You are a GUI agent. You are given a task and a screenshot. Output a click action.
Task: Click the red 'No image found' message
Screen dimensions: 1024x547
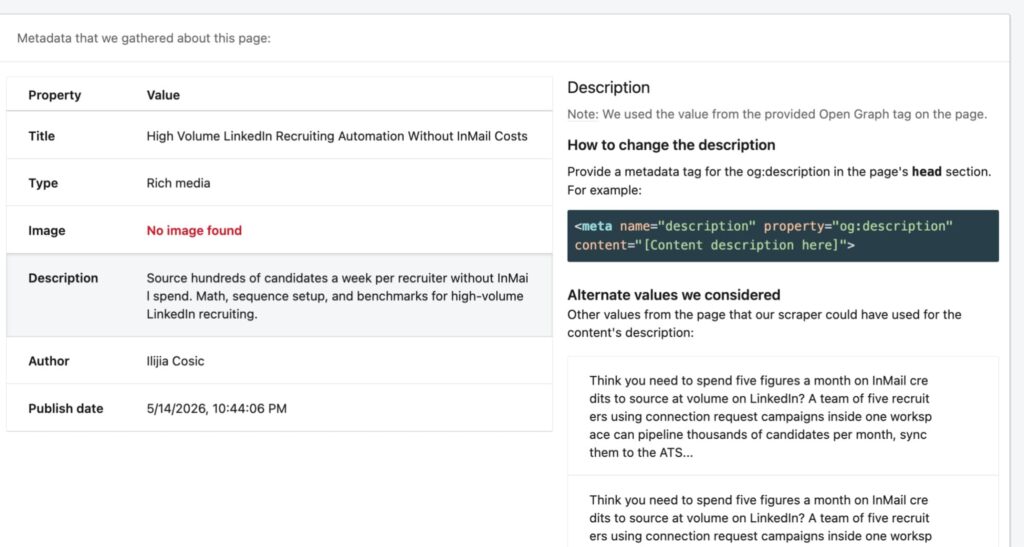tap(194, 230)
